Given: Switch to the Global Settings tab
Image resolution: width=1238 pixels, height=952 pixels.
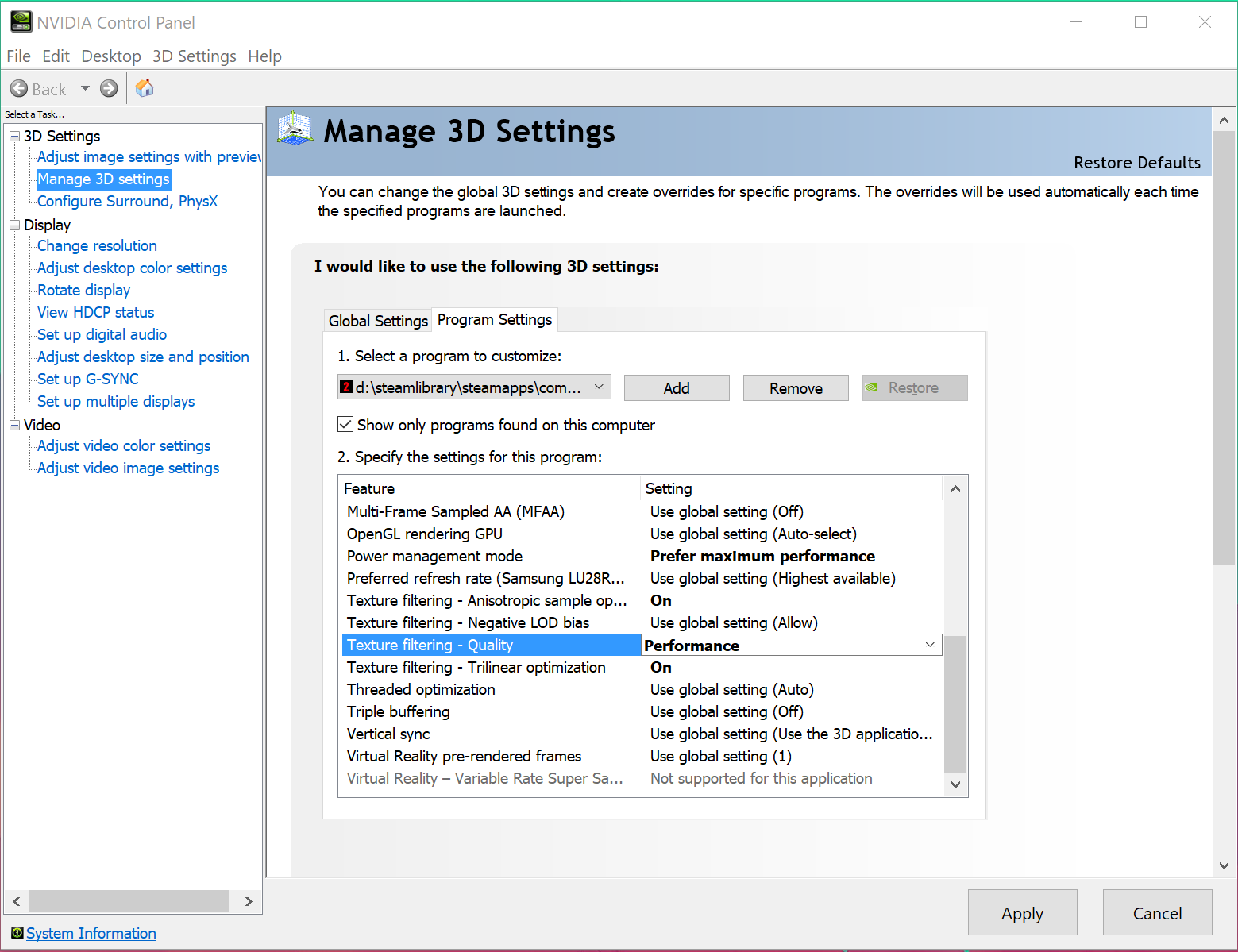Looking at the screenshot, I should (x=378, y=321).
